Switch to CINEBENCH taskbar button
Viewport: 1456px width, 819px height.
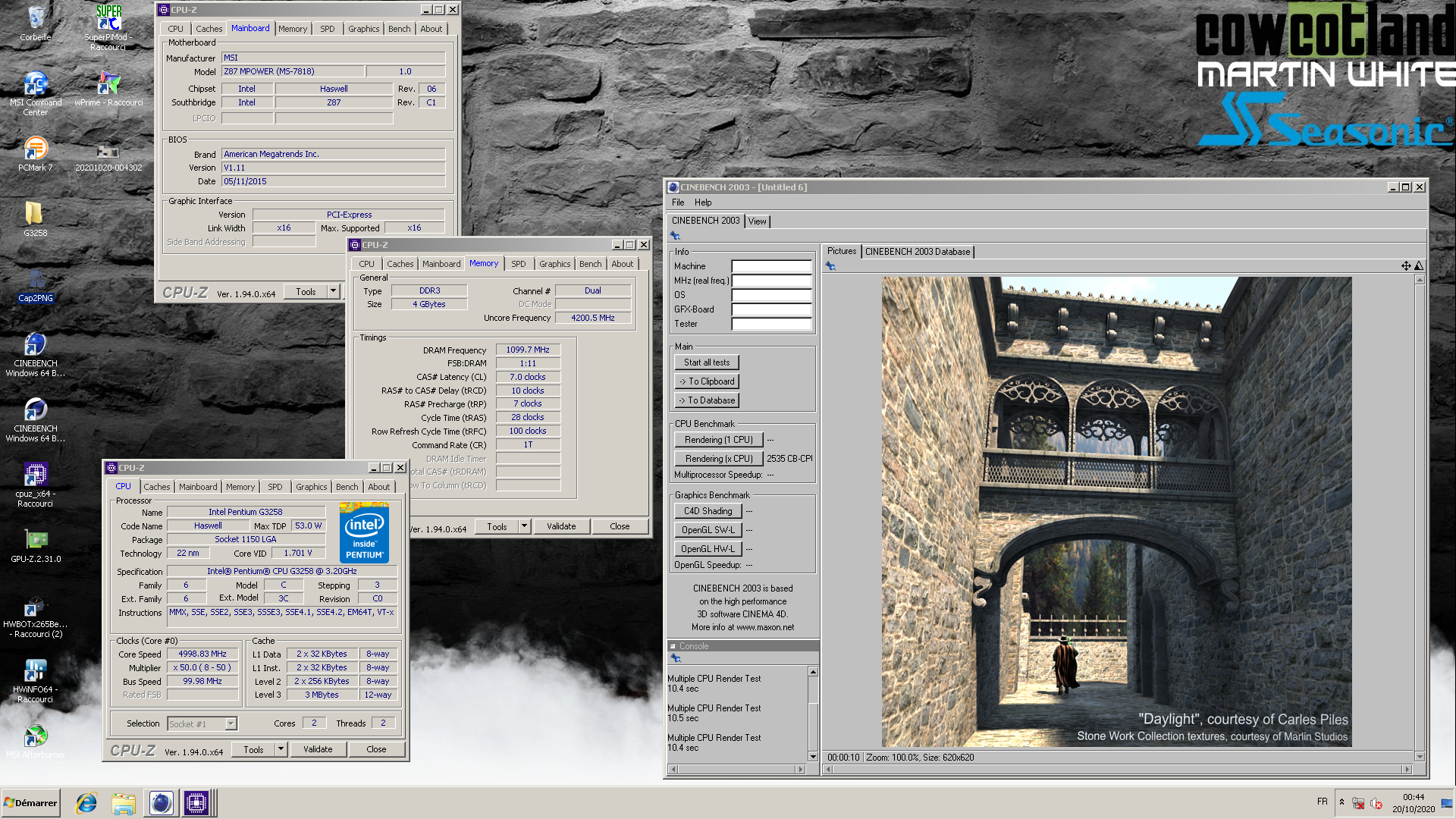[x=161, y=803]
